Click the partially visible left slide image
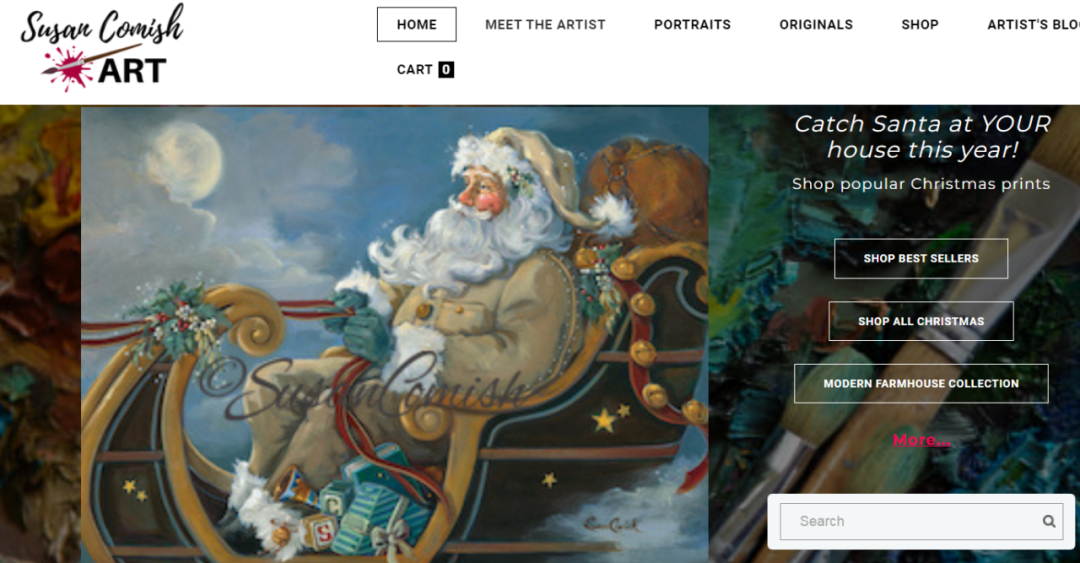Viewport: 1080px width, 563px height. (x=40, y=334)
